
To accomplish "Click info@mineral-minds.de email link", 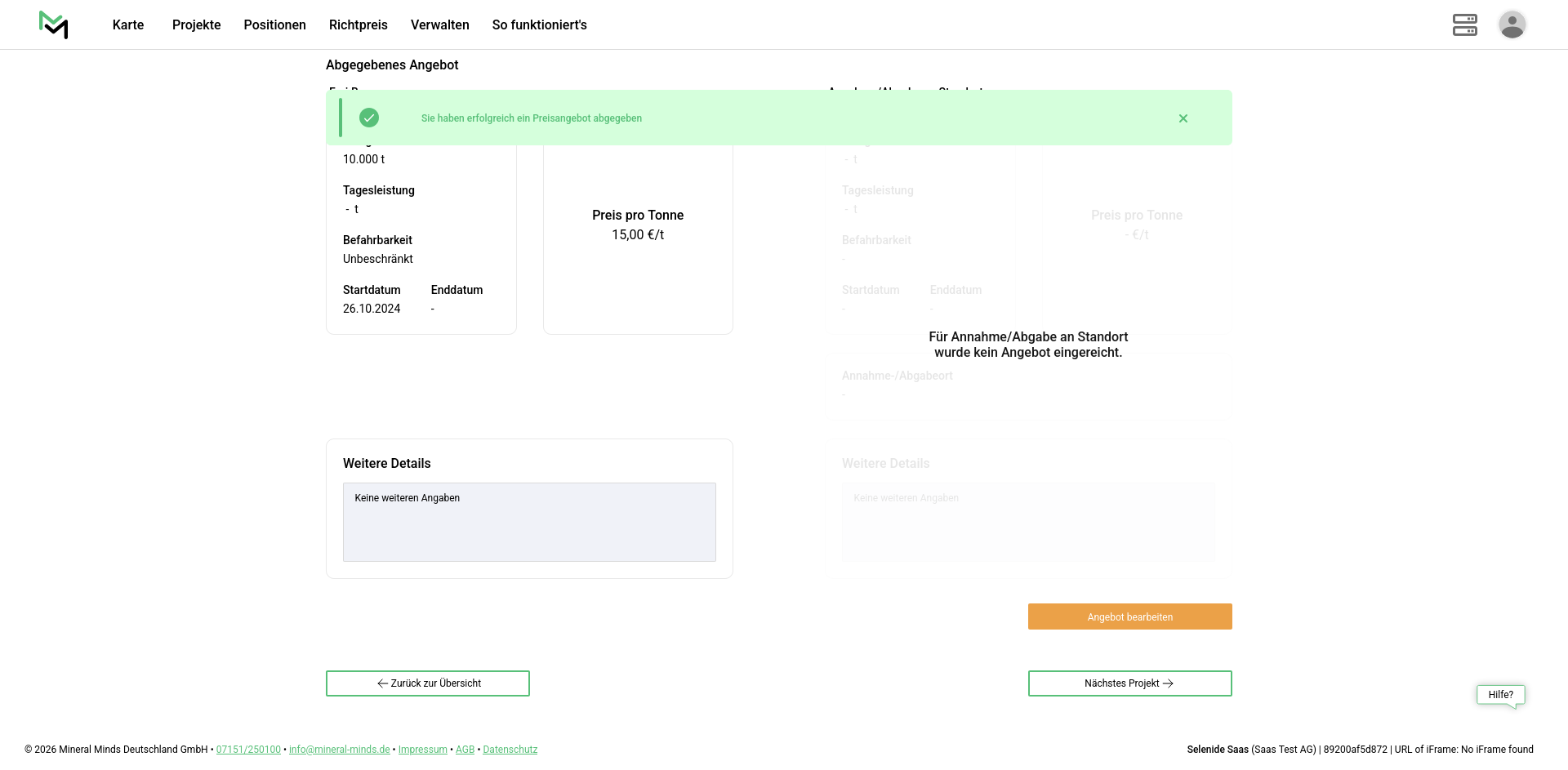I will (x=339, y=750).
